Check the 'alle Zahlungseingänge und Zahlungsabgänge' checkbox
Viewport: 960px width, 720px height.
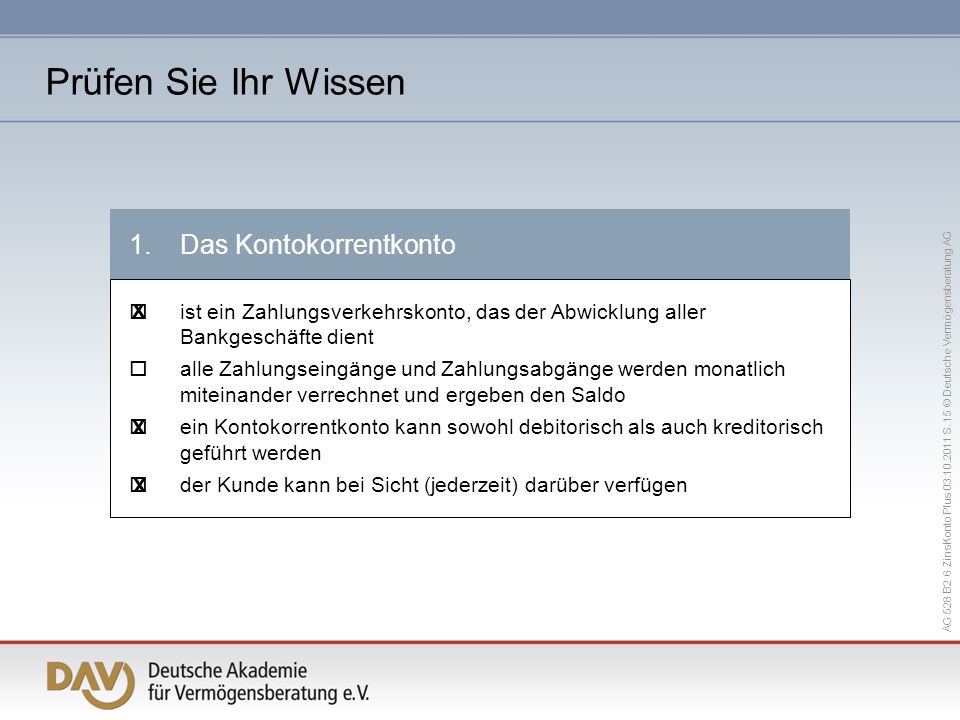click(138, 369)
